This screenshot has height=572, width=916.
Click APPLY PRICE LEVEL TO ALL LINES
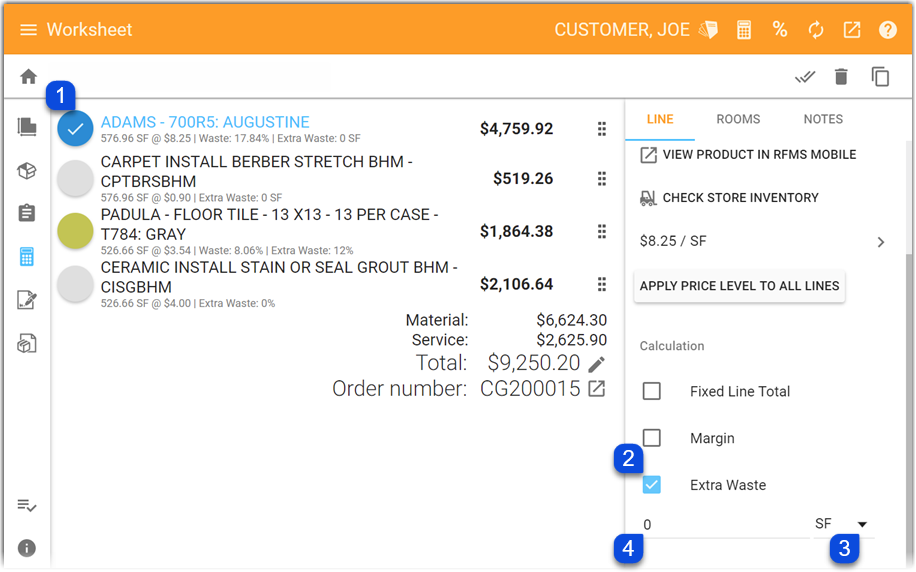pos(740,286)
